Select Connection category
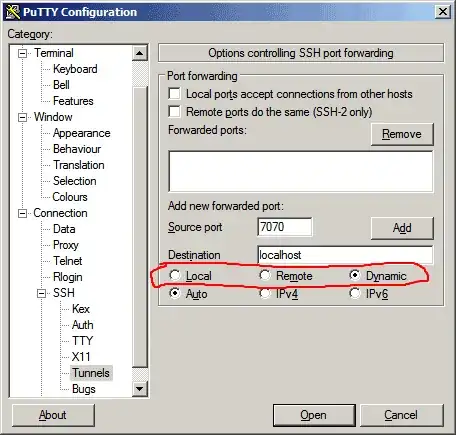 (60, 213)
